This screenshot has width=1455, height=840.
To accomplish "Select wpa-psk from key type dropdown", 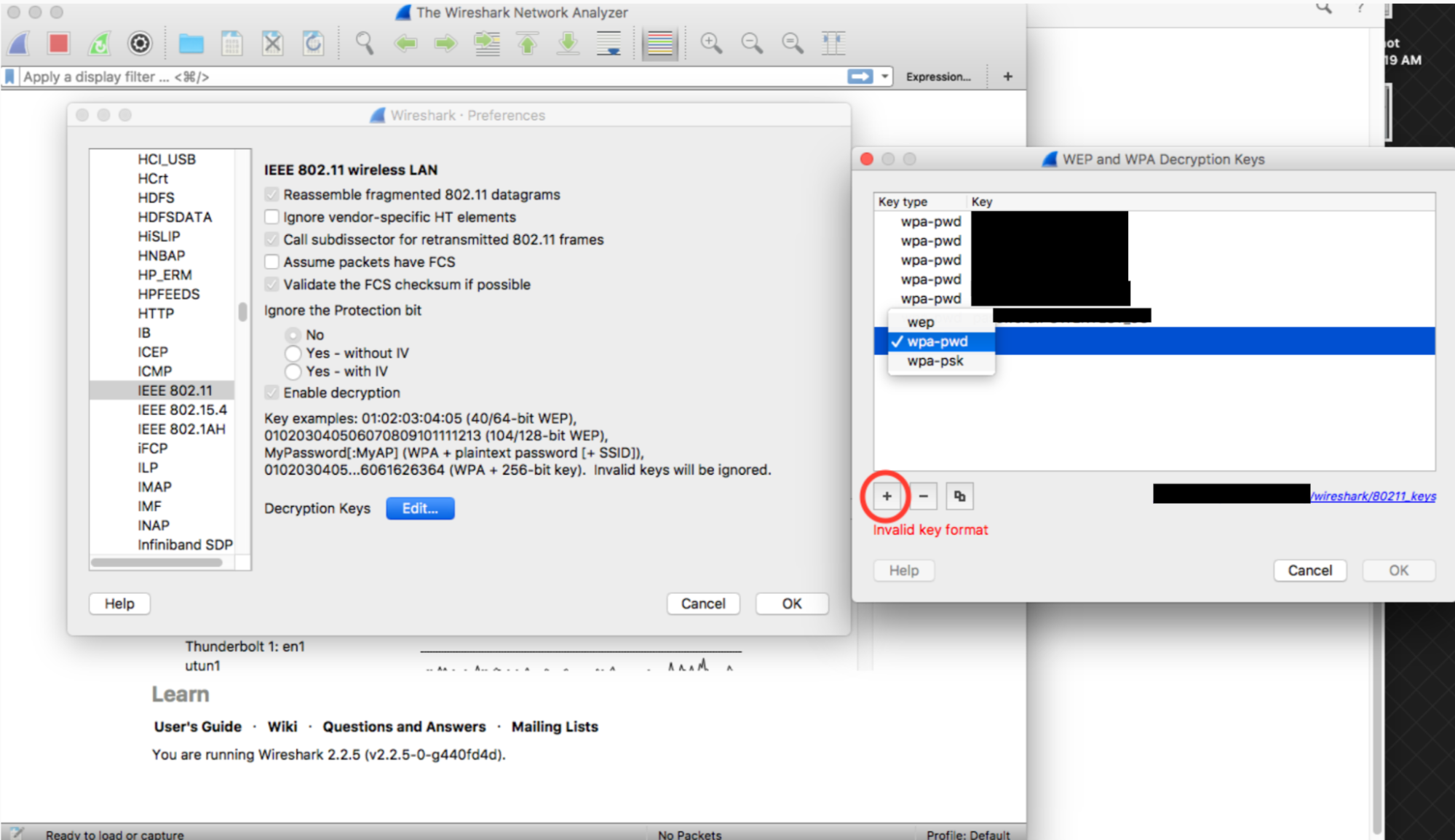I will point(935,360).
